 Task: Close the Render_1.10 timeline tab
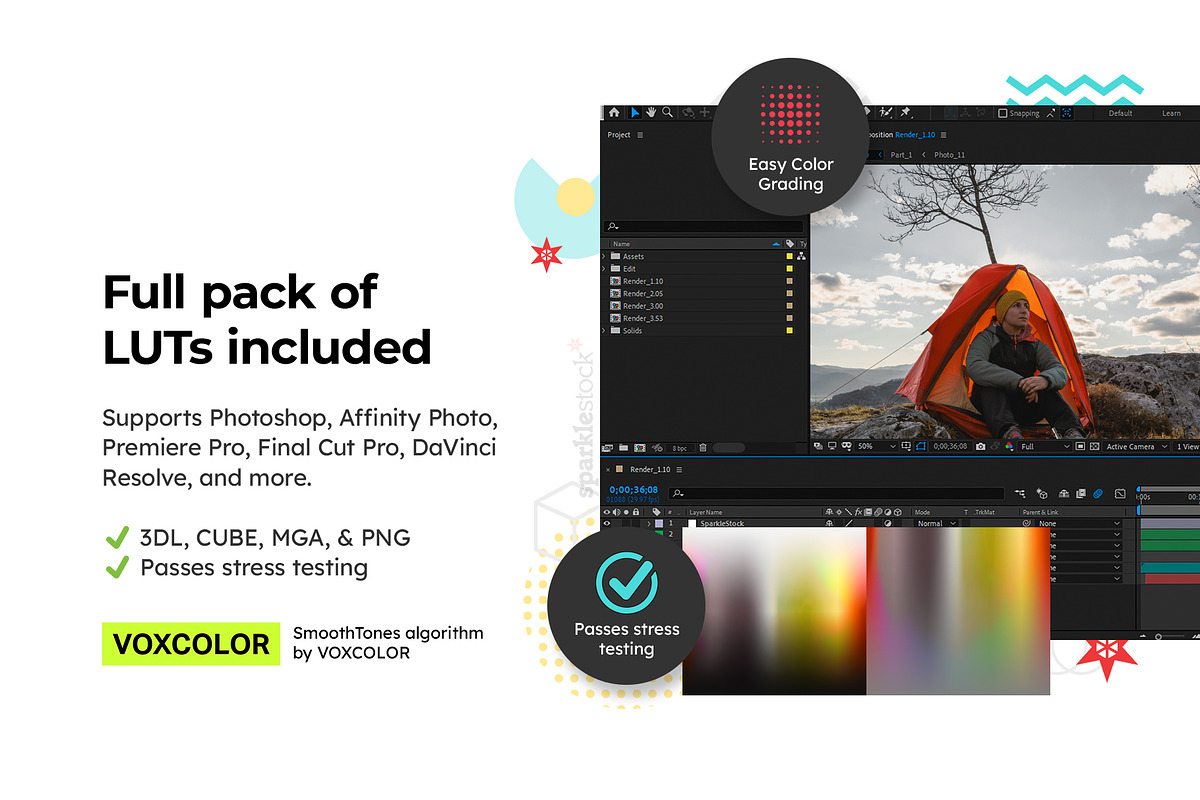(608, 469)
